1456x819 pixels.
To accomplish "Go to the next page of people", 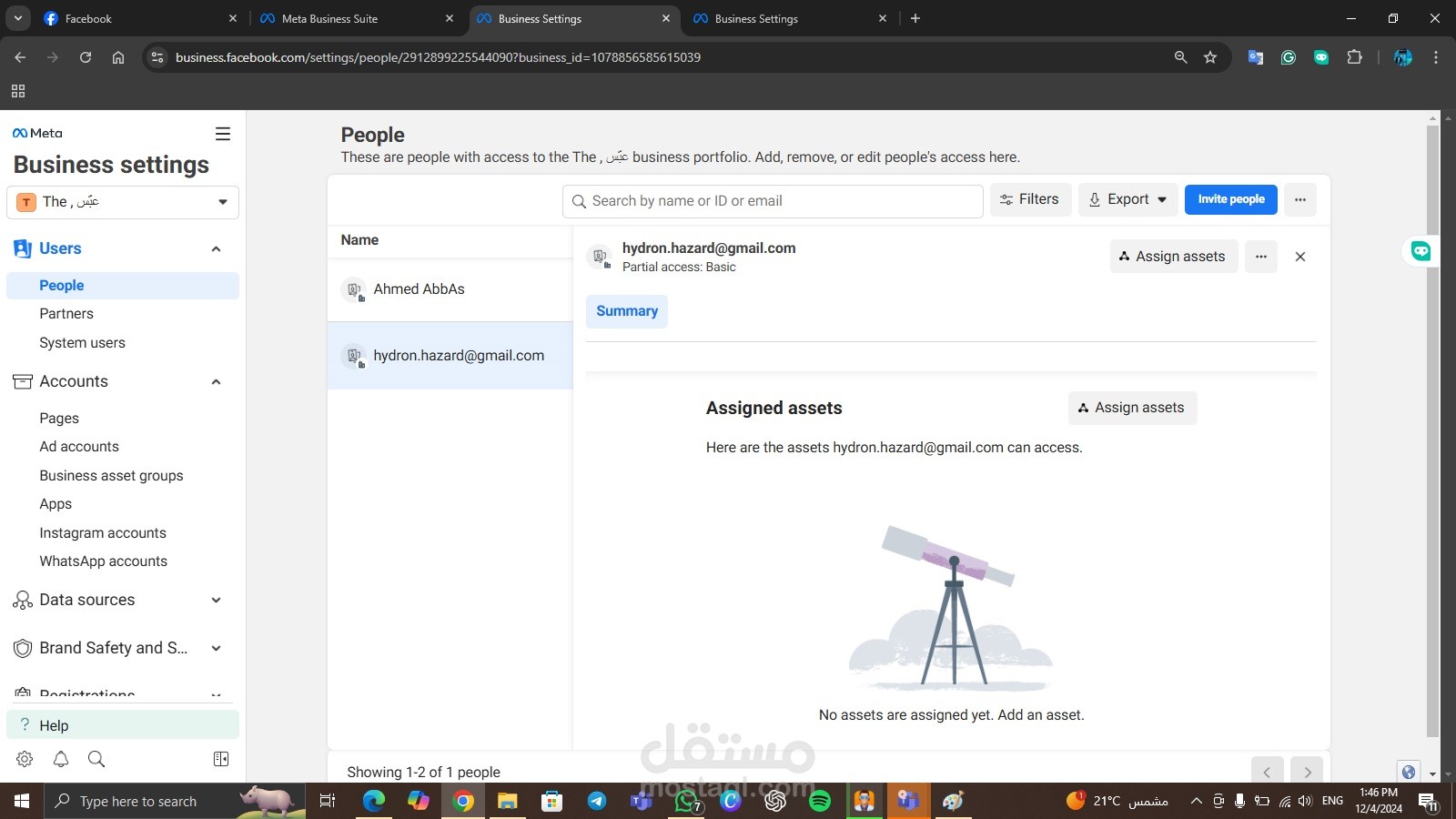I will pyautogui.click(x=1308, y=772).
